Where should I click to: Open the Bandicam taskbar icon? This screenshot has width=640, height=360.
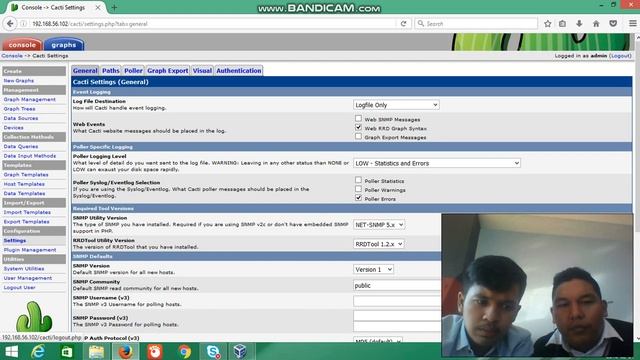[155, 351]
